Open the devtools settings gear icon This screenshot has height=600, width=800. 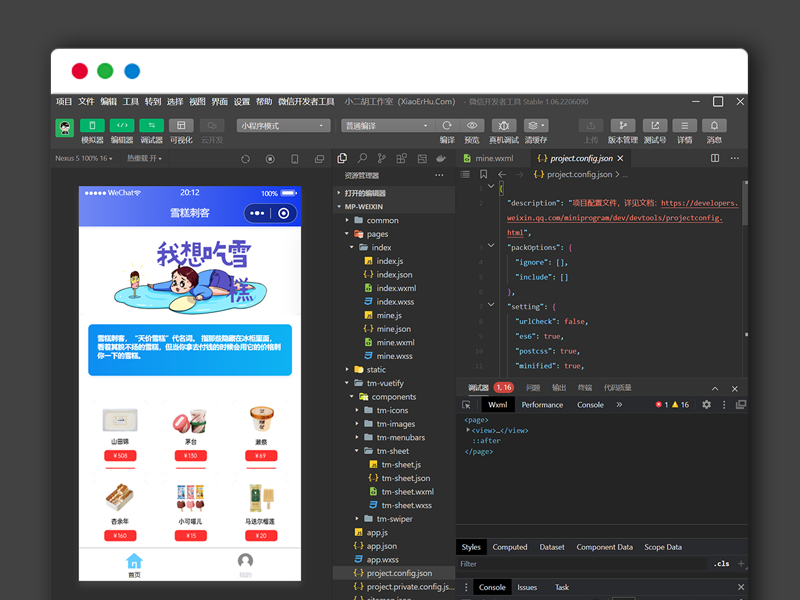coord(706,405)
